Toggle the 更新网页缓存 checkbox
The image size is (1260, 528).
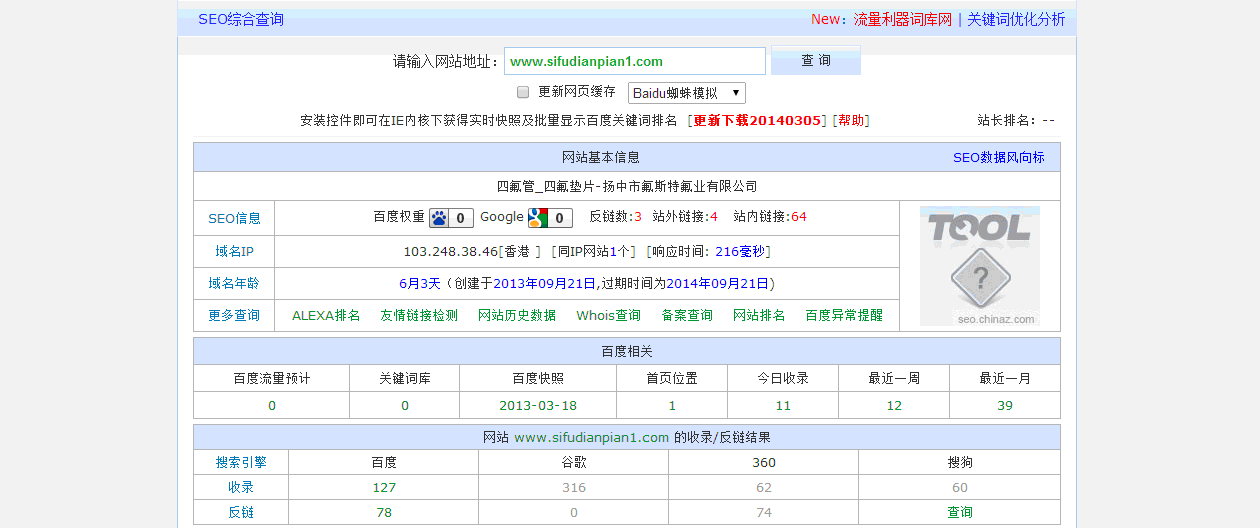[x=523, y=92]
